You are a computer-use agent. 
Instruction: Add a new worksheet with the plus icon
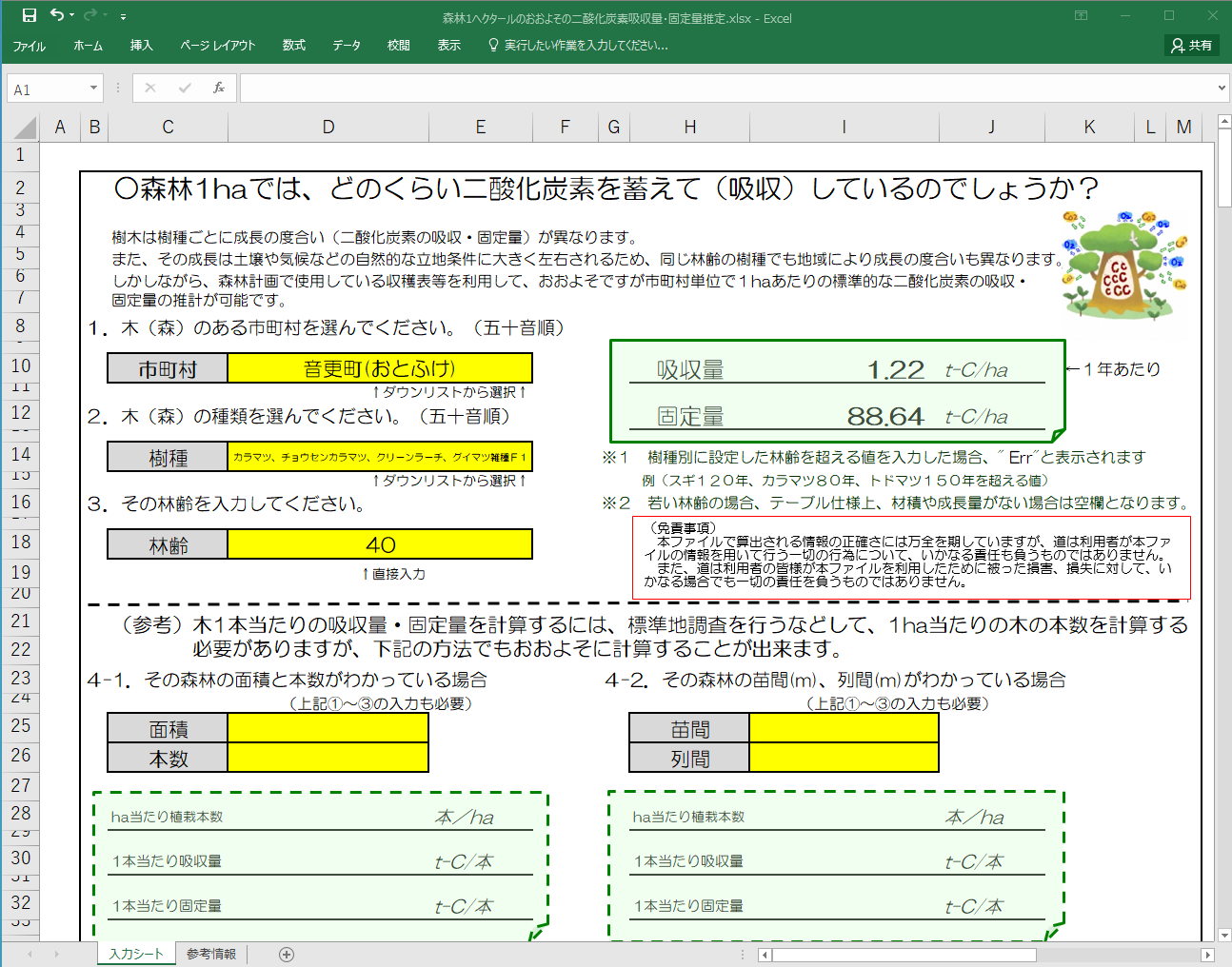(x=286, y=954)
